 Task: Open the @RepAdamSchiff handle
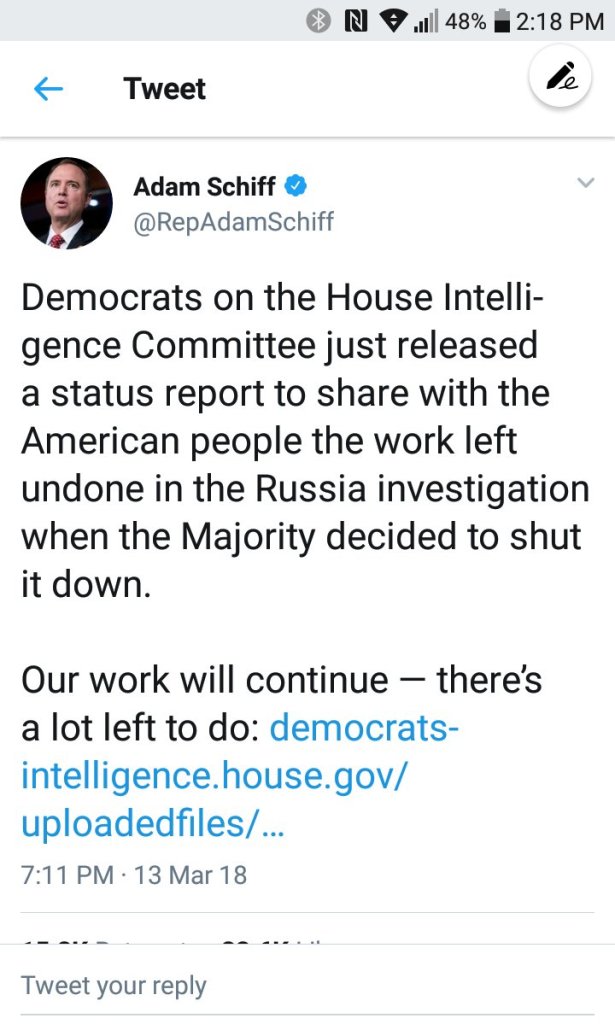coord(233,221)
